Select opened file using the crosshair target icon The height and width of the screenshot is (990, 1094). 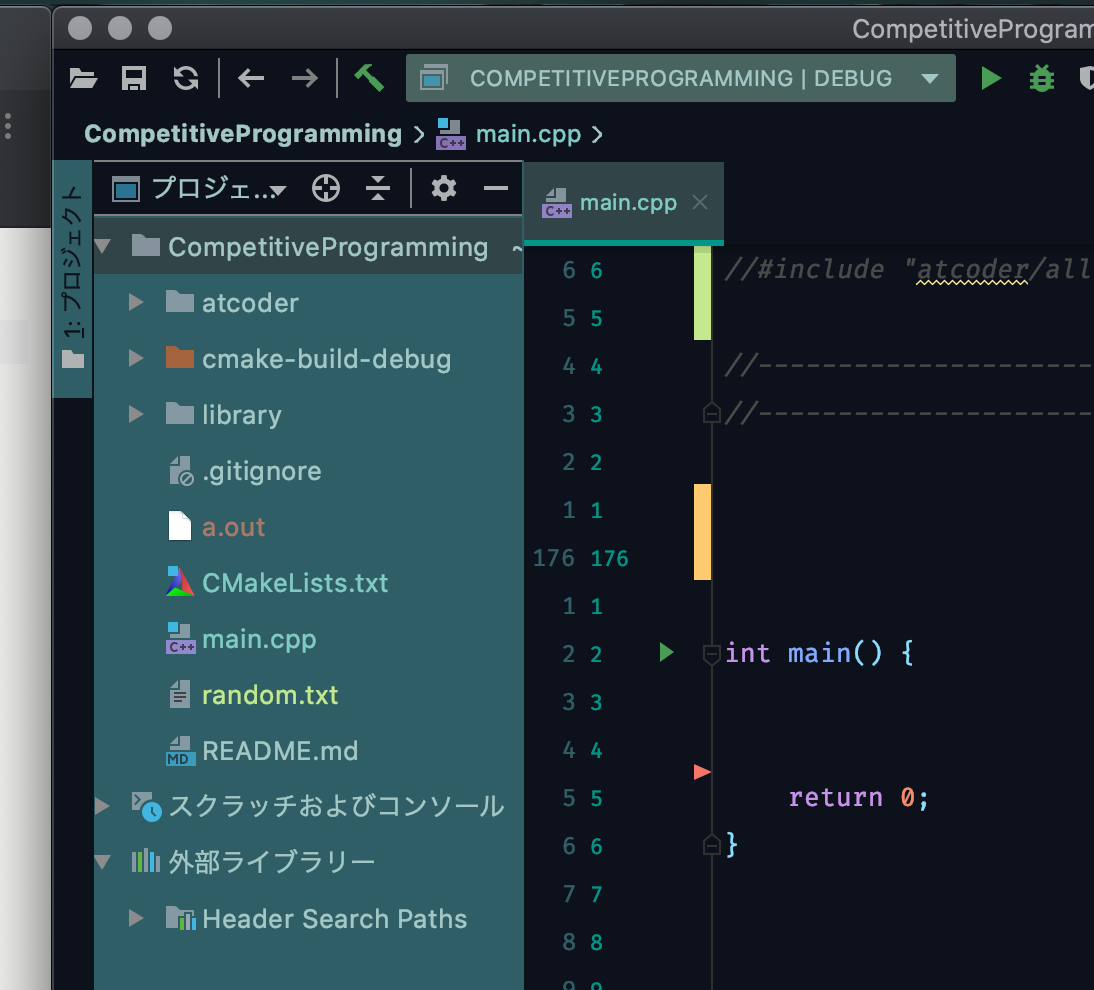(x=325, y=187)
